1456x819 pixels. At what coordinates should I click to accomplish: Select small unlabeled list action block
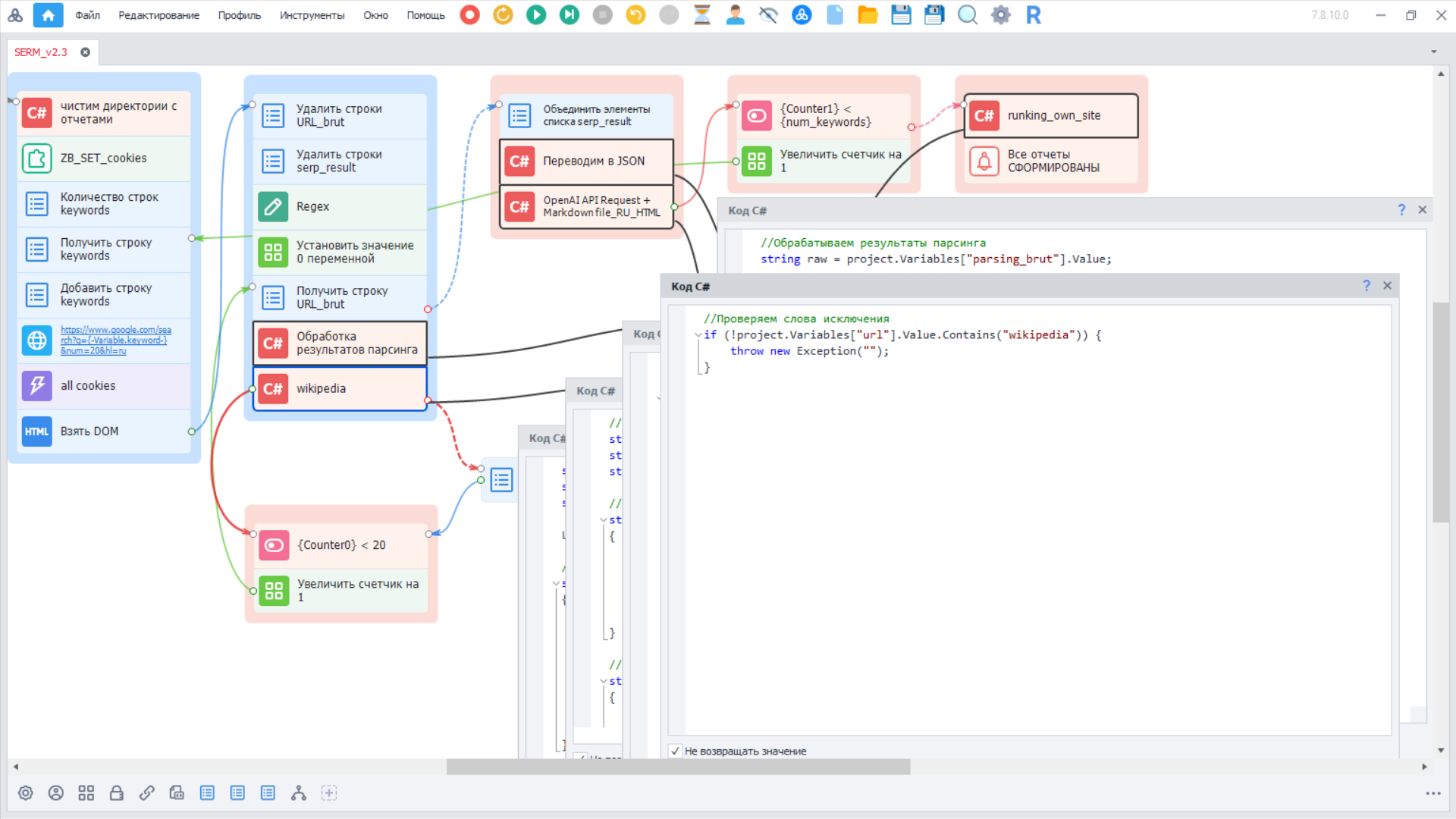pyautogui.click(x=501, y=479)
